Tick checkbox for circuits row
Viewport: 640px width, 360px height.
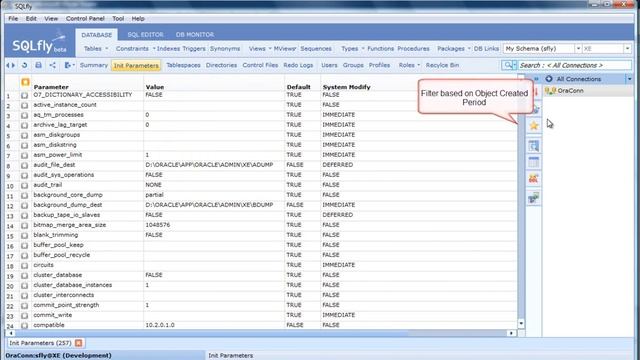[24, 265]
